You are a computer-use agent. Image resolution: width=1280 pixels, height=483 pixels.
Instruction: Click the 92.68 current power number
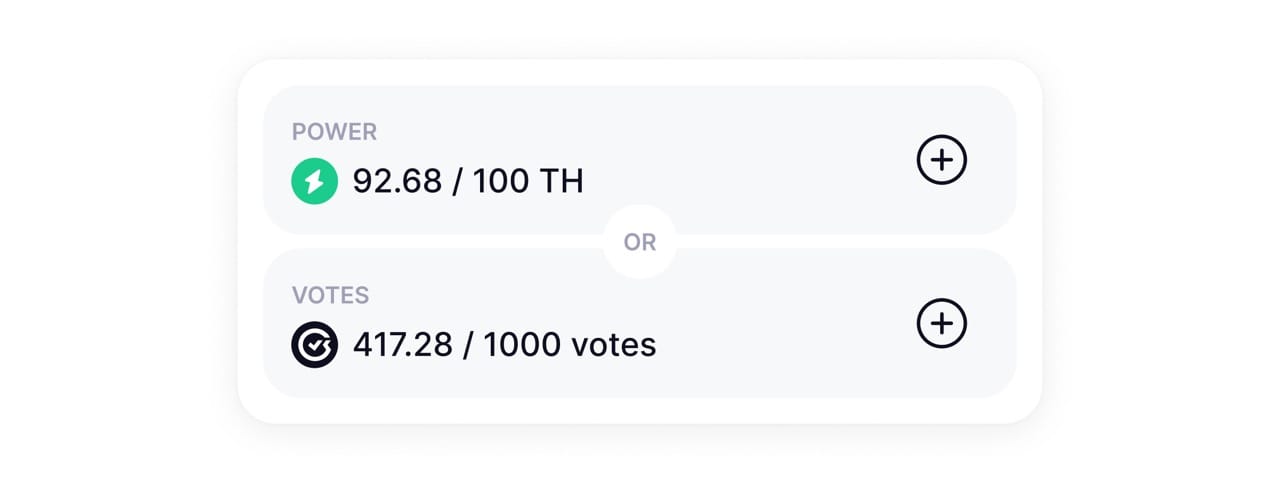click(x=397, y=181)
